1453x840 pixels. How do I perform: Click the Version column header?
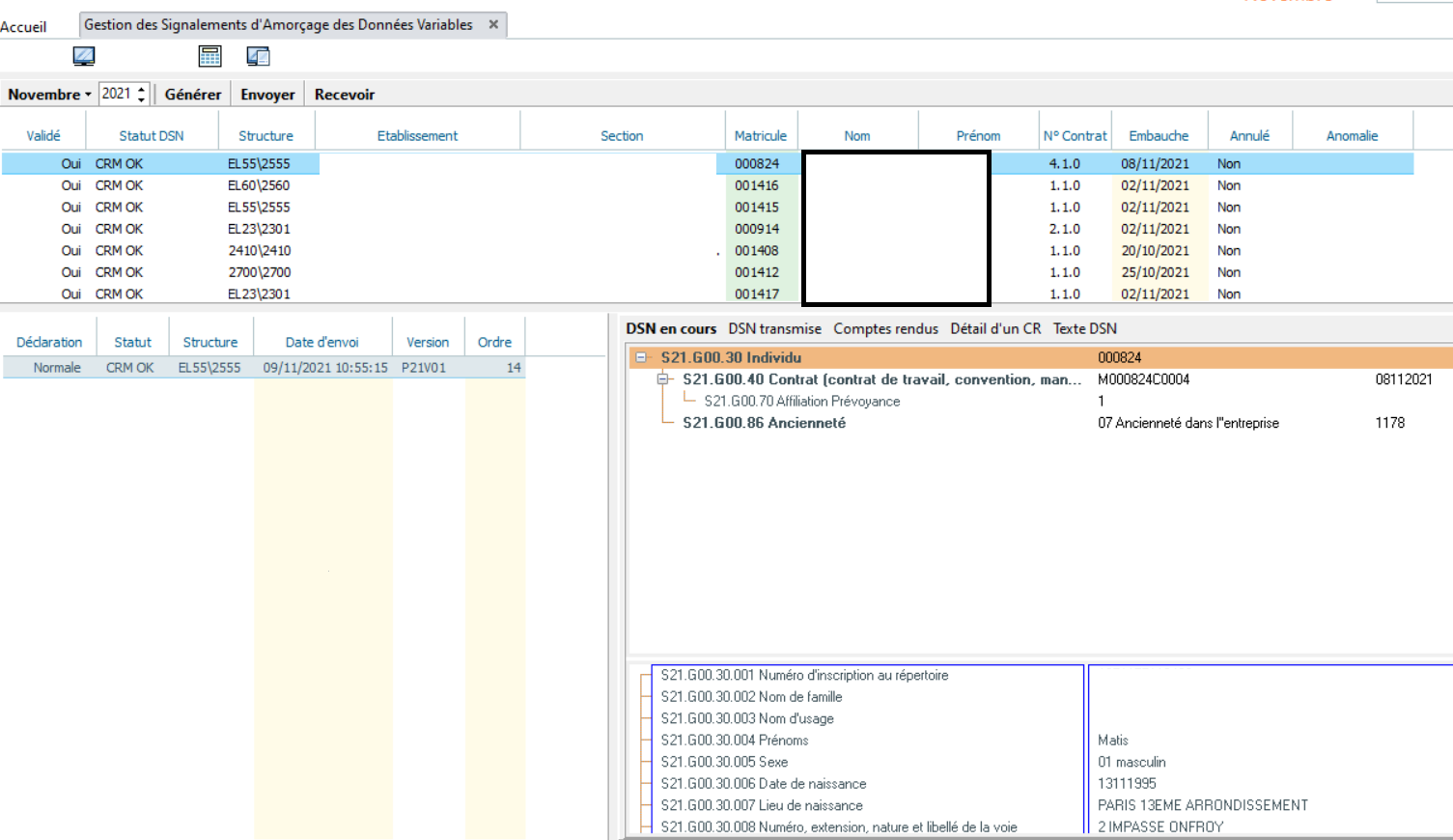pyautogui.click(x=428, y=342)
